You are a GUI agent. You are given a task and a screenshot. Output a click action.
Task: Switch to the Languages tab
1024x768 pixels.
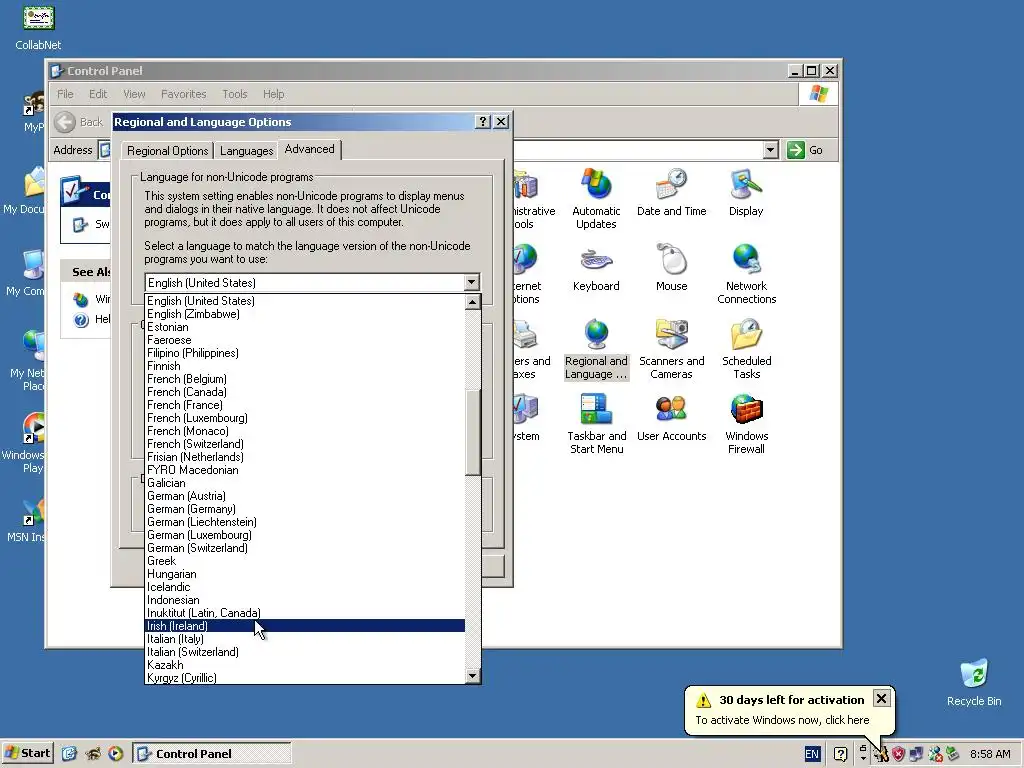246,151
